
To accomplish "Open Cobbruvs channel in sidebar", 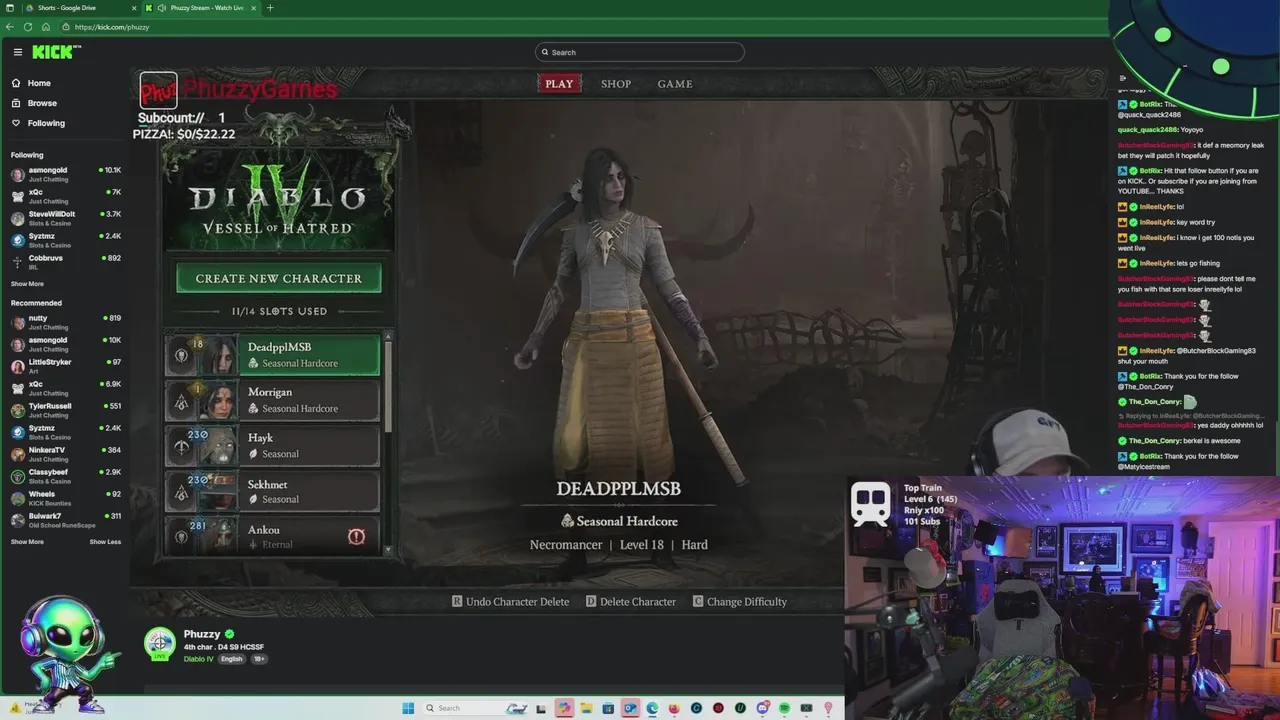I will pyautogui.click(x=65, y=262).
